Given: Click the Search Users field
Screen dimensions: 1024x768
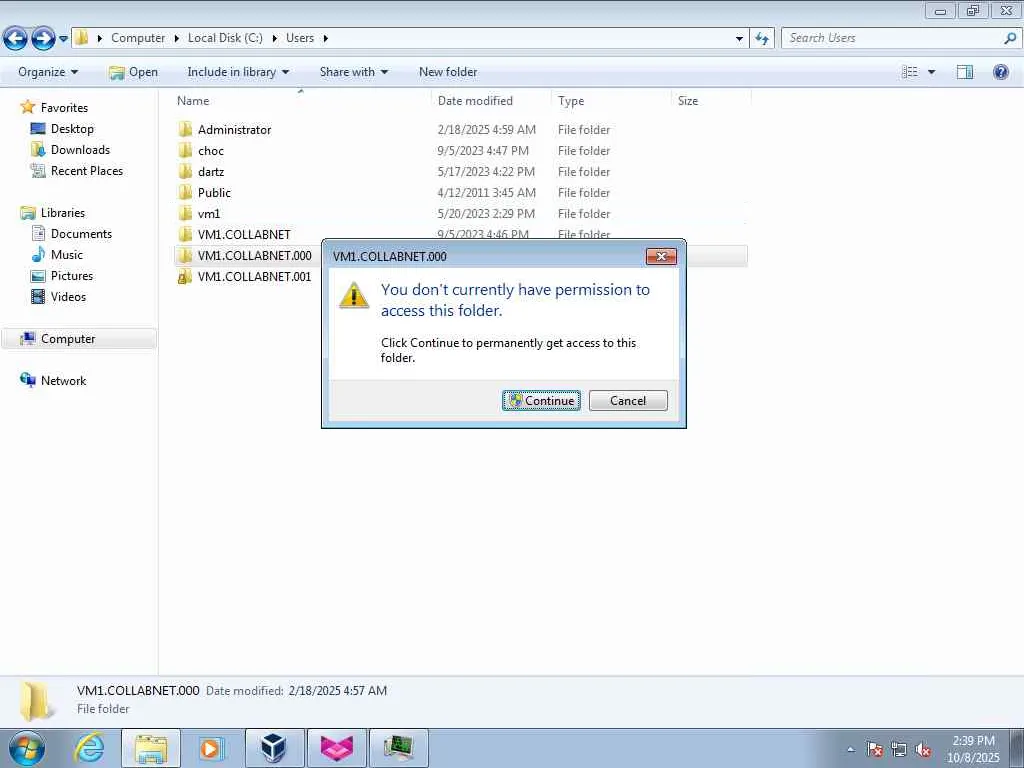Looking at the screenshot, I should pos(892,38).
